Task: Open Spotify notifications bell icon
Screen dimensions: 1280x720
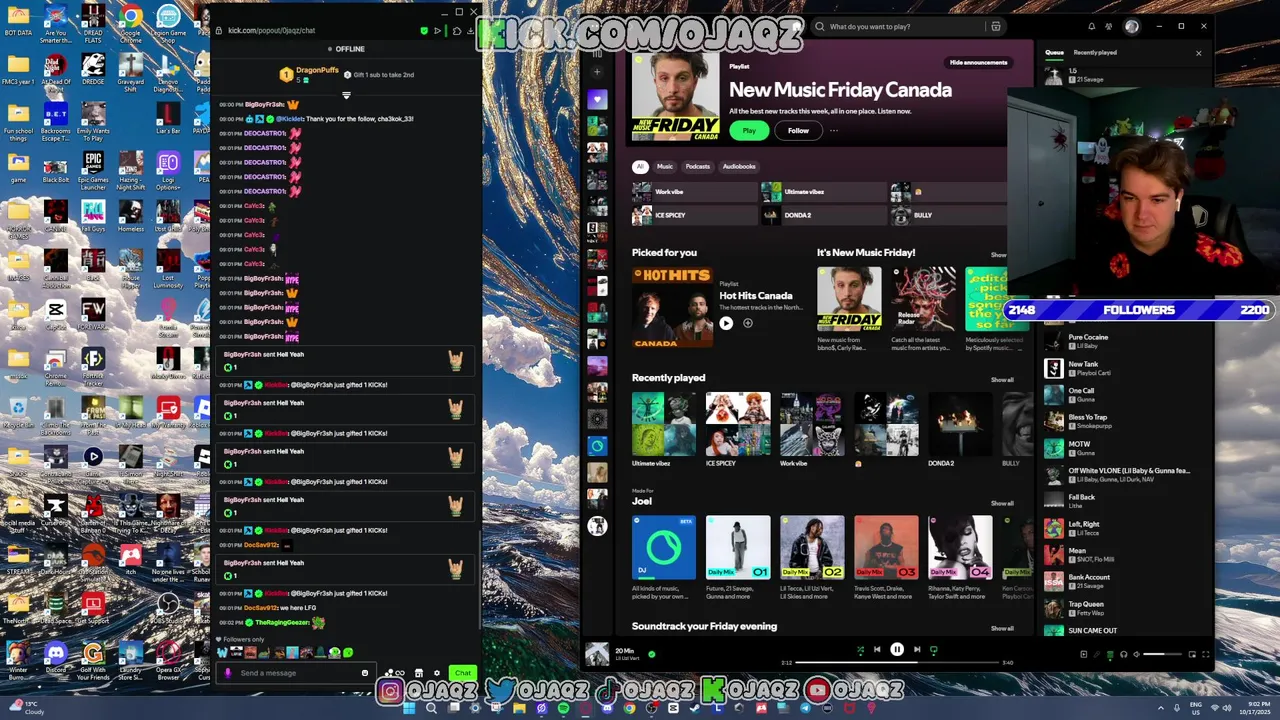Action: pos(1091,27)
